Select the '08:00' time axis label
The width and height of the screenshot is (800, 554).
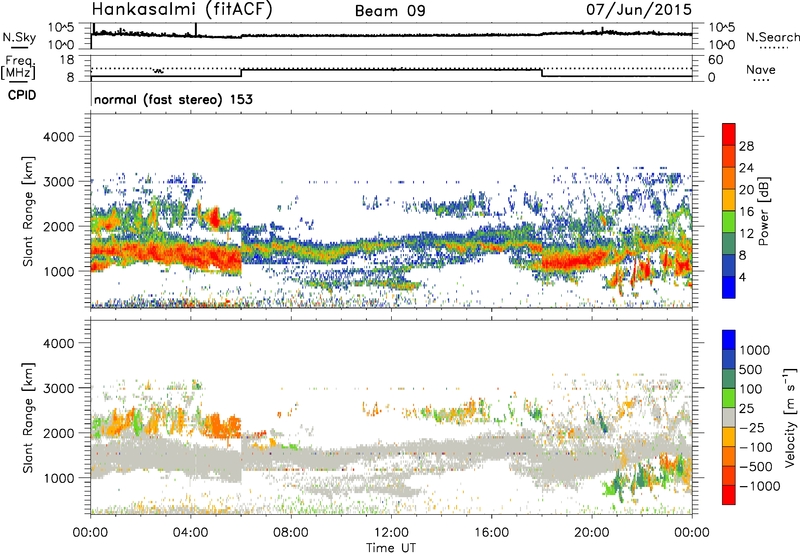(x=291, y=533)
